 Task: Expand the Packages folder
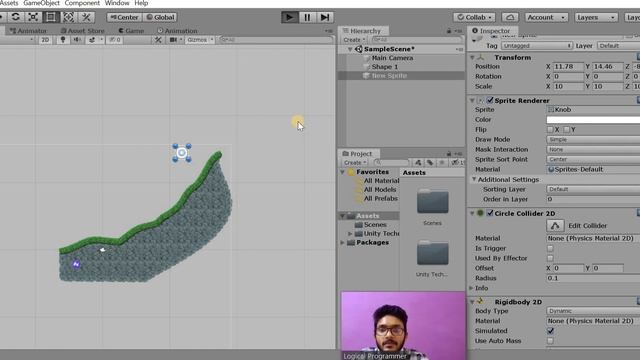point(342,242)
